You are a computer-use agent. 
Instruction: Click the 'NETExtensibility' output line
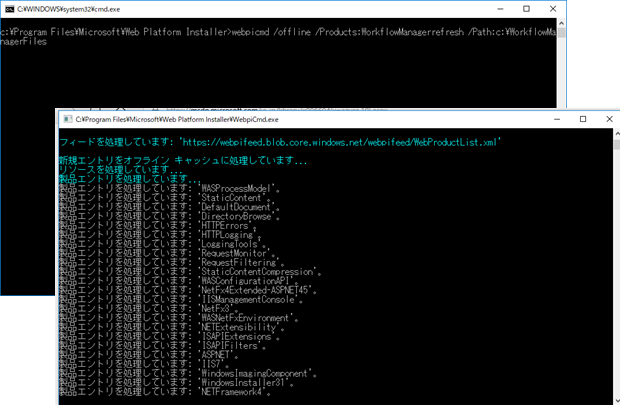[172, 327]
